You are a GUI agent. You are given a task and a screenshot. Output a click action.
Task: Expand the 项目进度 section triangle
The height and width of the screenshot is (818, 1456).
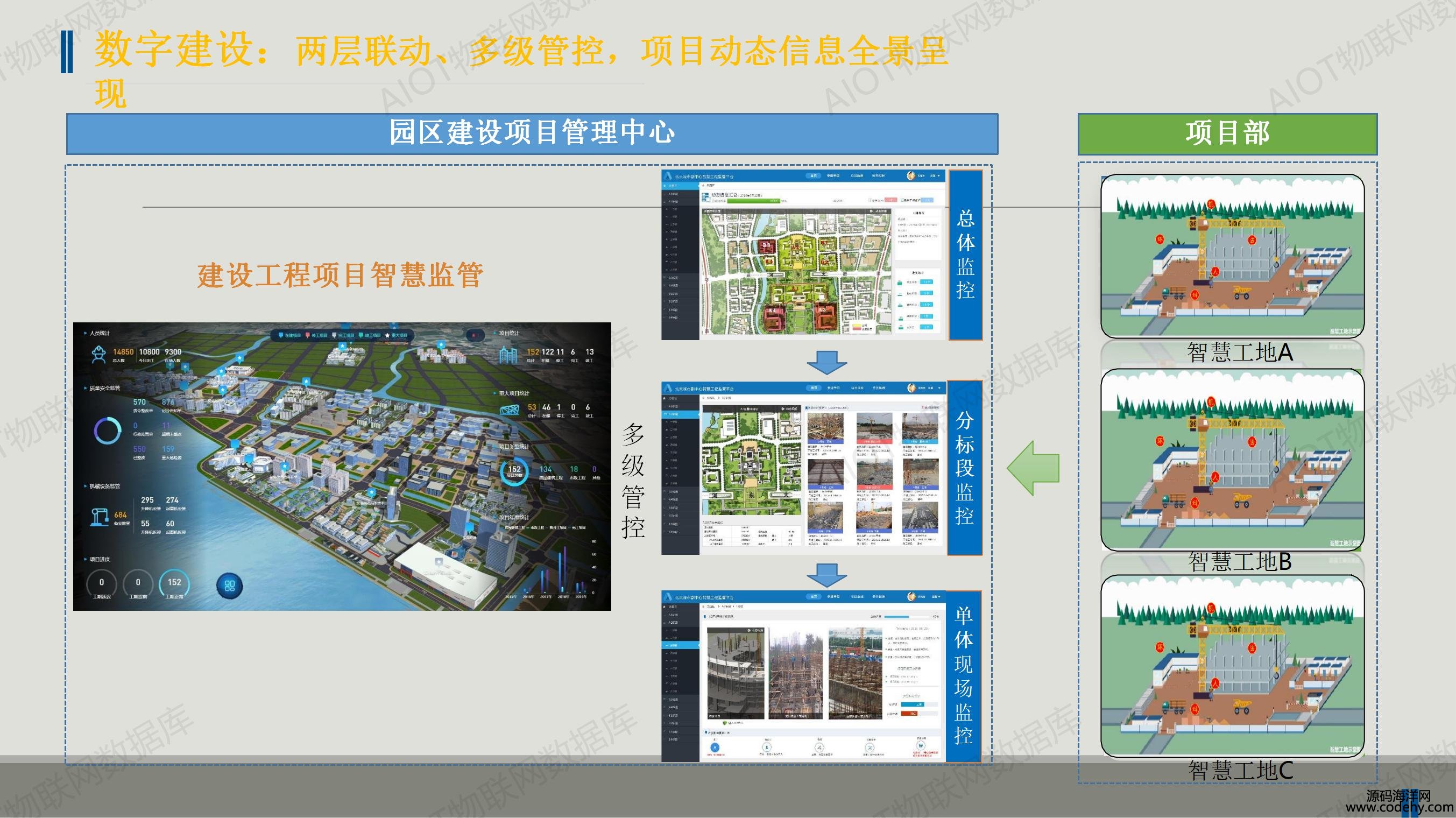point(86,559)
